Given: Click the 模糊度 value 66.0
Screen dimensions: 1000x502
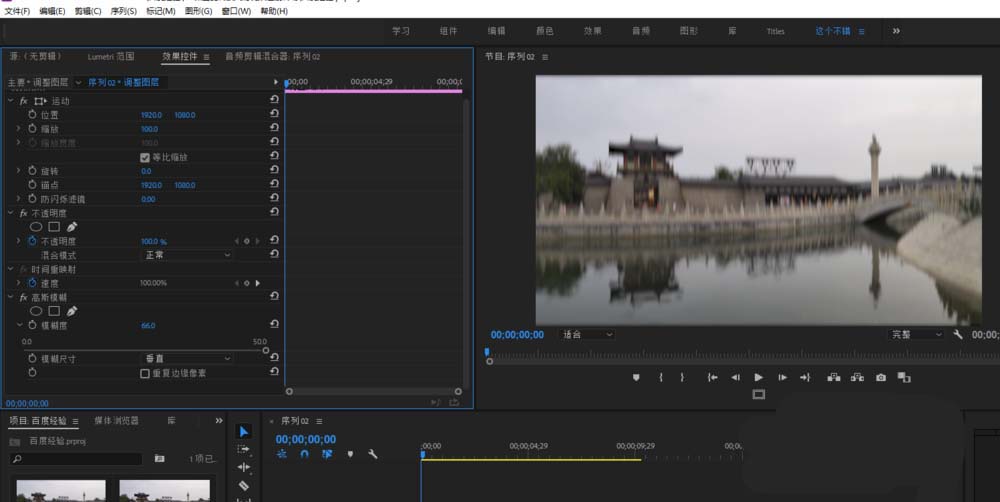Looking at the screenshot, I should click(148, 325).
